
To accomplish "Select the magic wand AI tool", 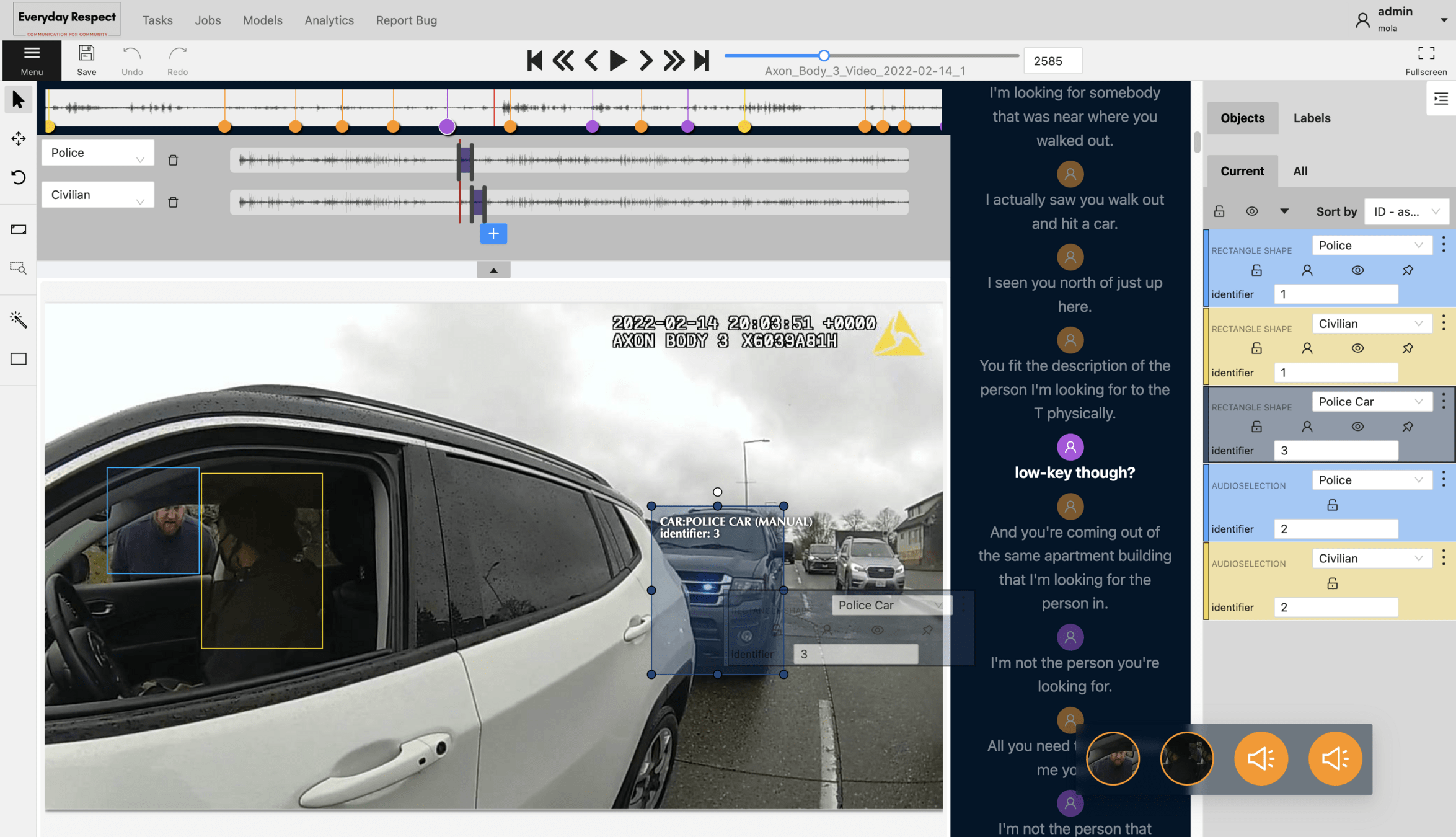I will (x=18, y=319).
